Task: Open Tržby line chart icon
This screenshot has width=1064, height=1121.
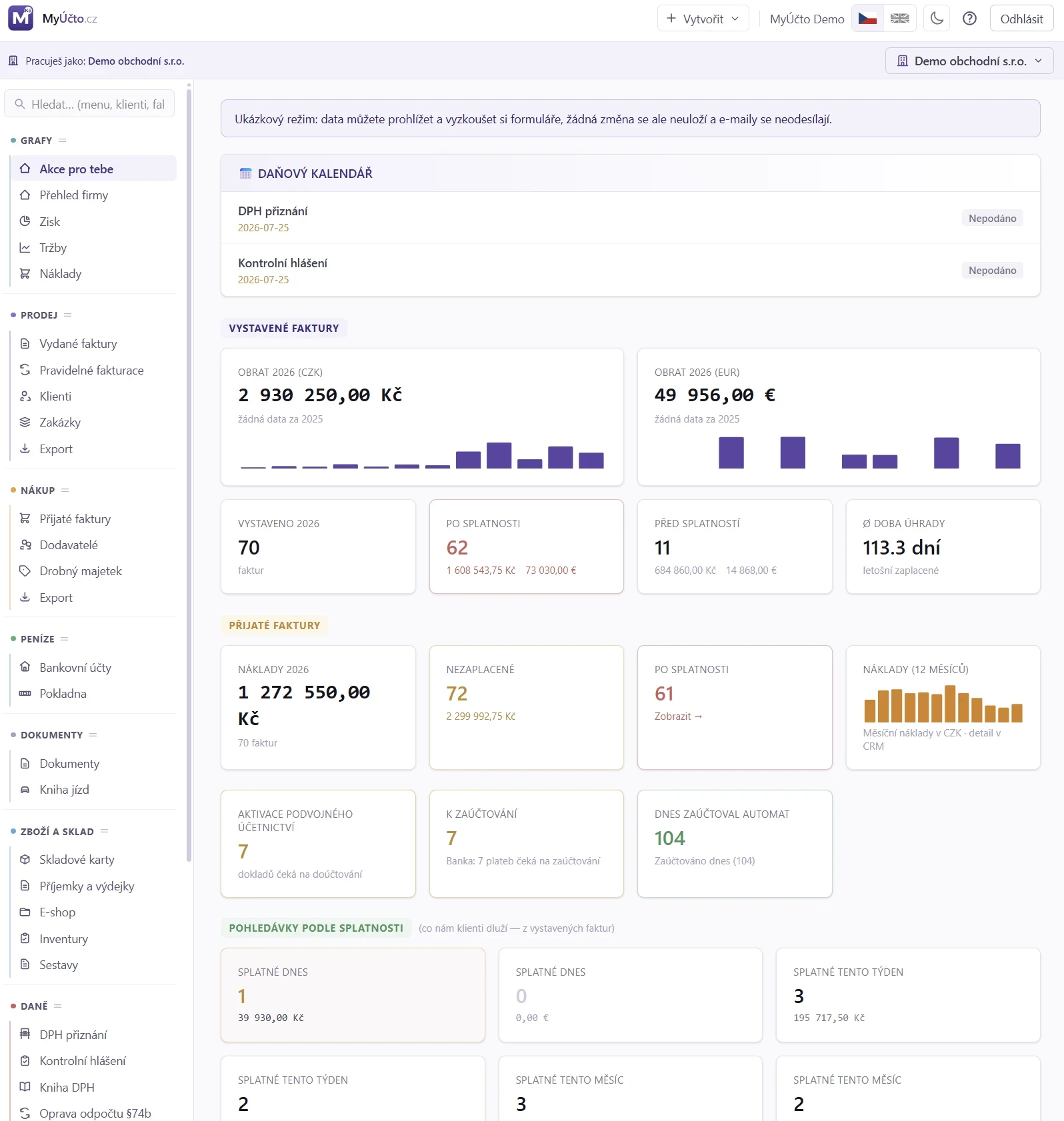Action: point(25,247)
